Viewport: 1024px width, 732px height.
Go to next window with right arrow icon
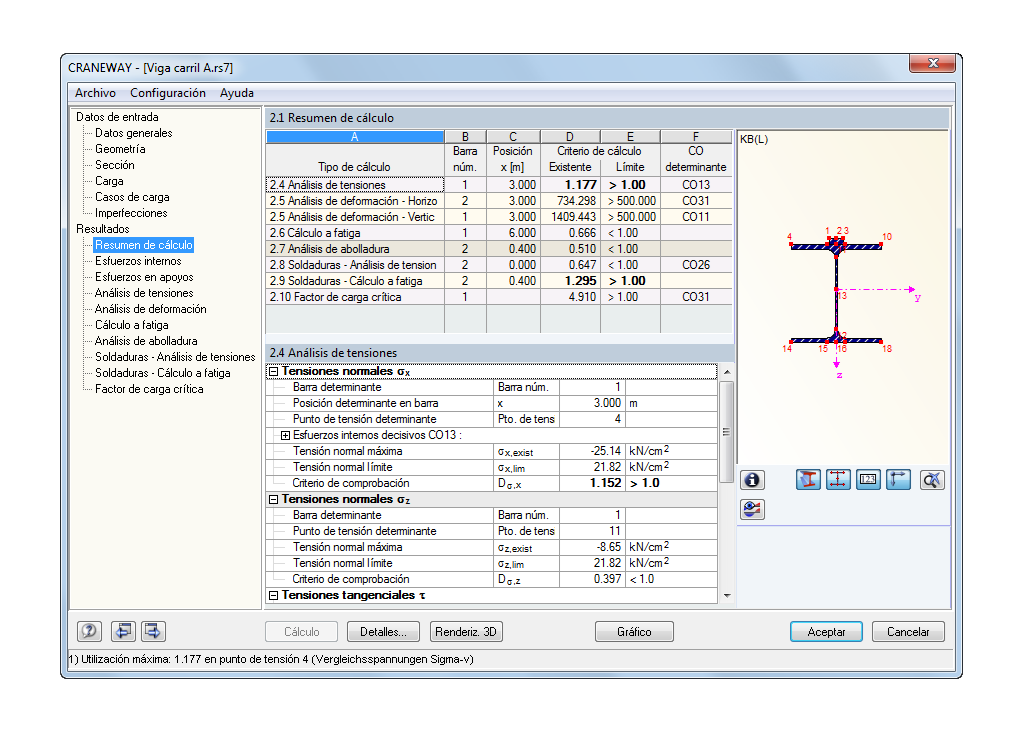coord(153,631)
